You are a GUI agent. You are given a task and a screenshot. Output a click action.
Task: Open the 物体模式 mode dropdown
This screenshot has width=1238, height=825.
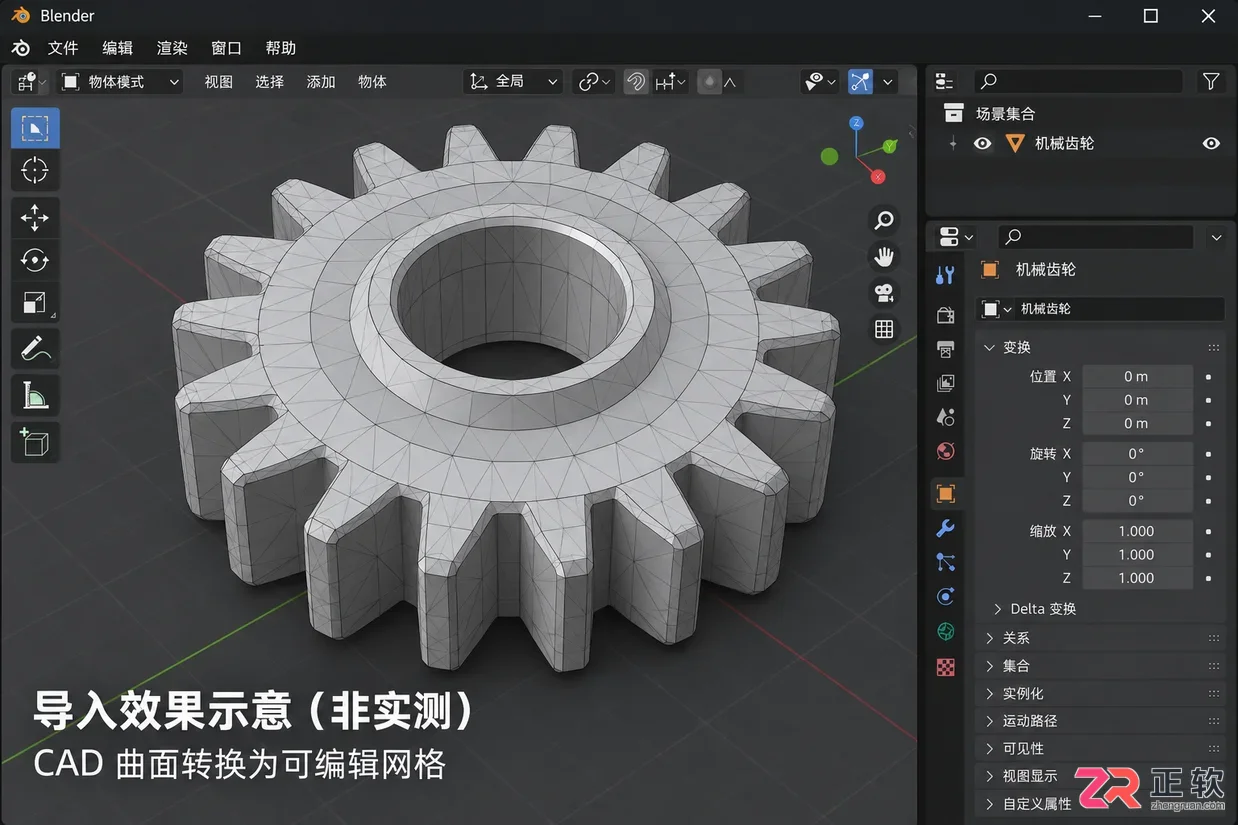(x=120, y=82)
